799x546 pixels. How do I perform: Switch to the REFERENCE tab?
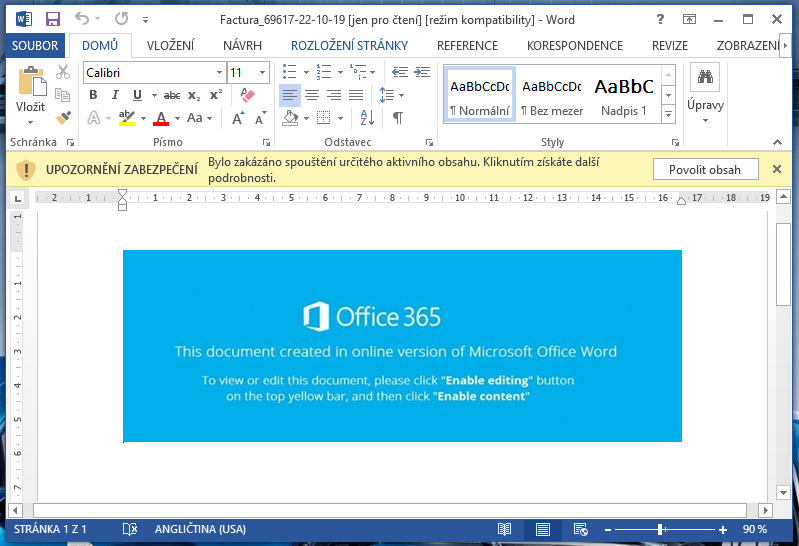click(x=467, y=45)
